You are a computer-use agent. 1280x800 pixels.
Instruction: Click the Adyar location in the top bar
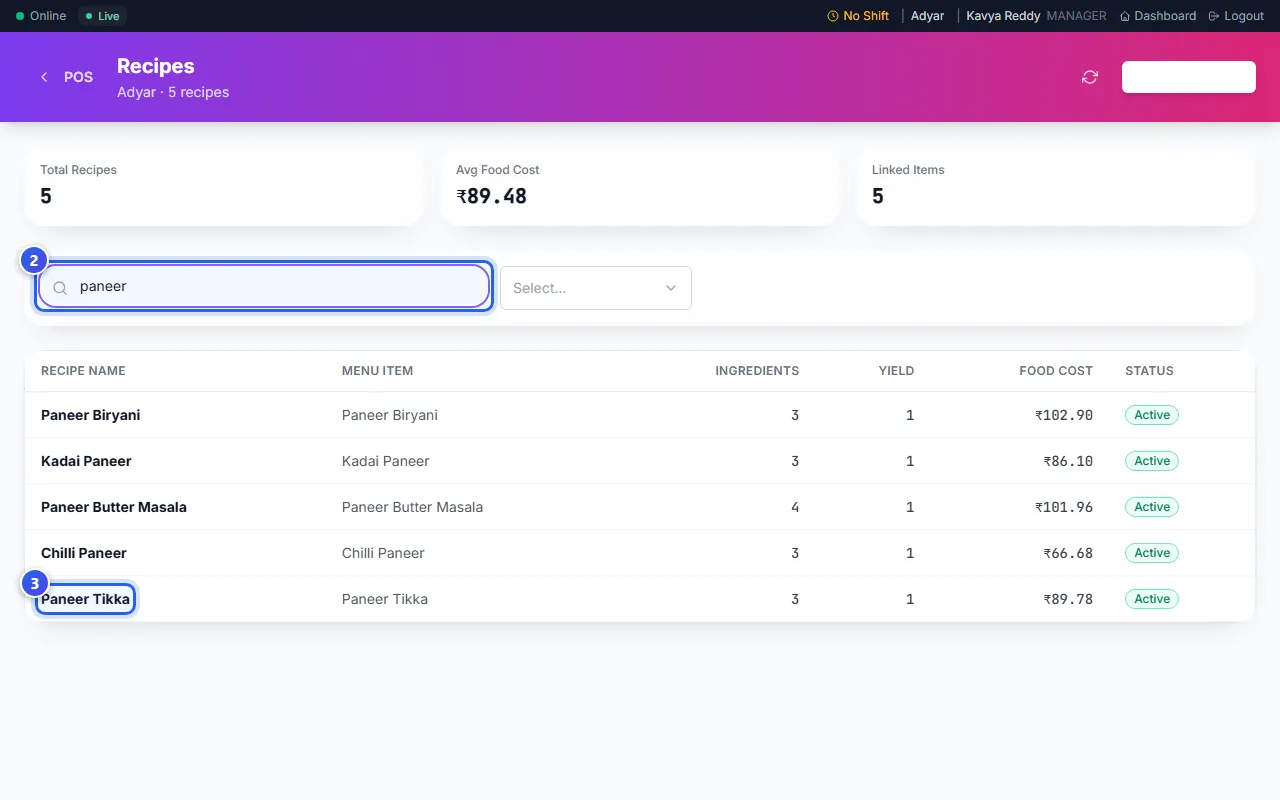[927, 16]
